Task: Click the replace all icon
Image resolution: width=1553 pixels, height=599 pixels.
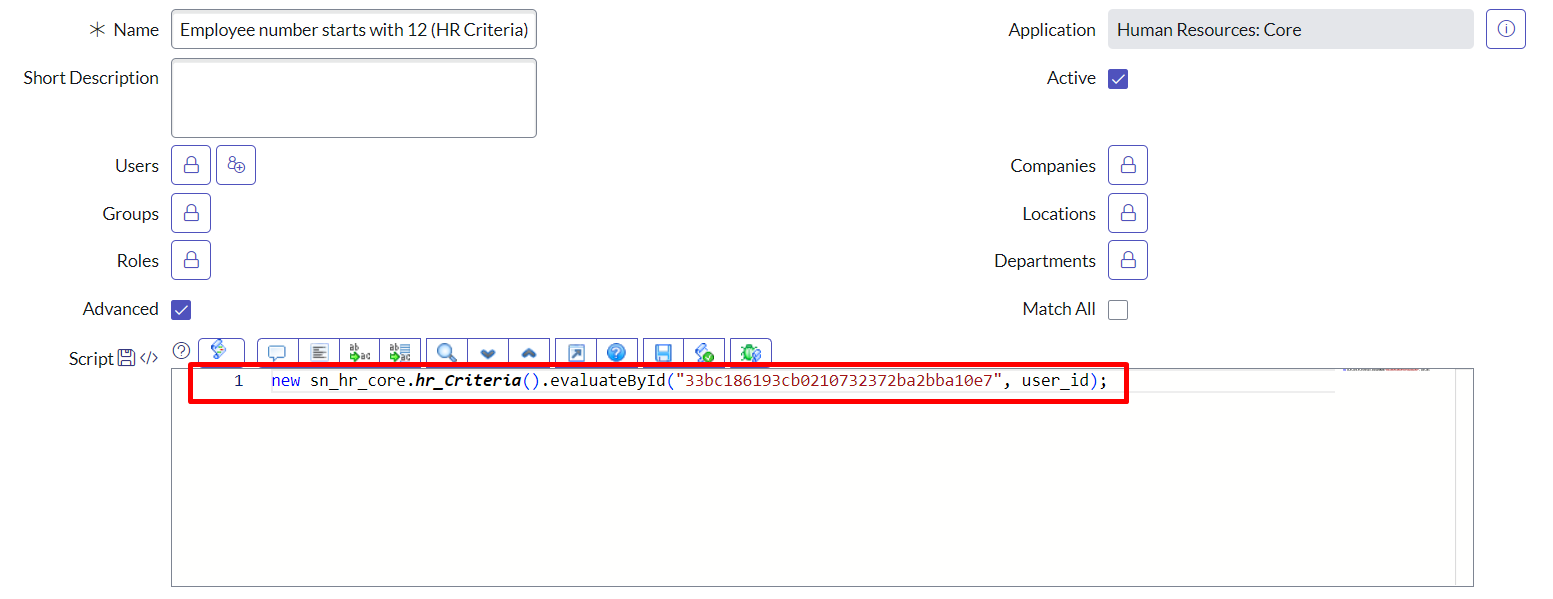Action: coord(400,353)
